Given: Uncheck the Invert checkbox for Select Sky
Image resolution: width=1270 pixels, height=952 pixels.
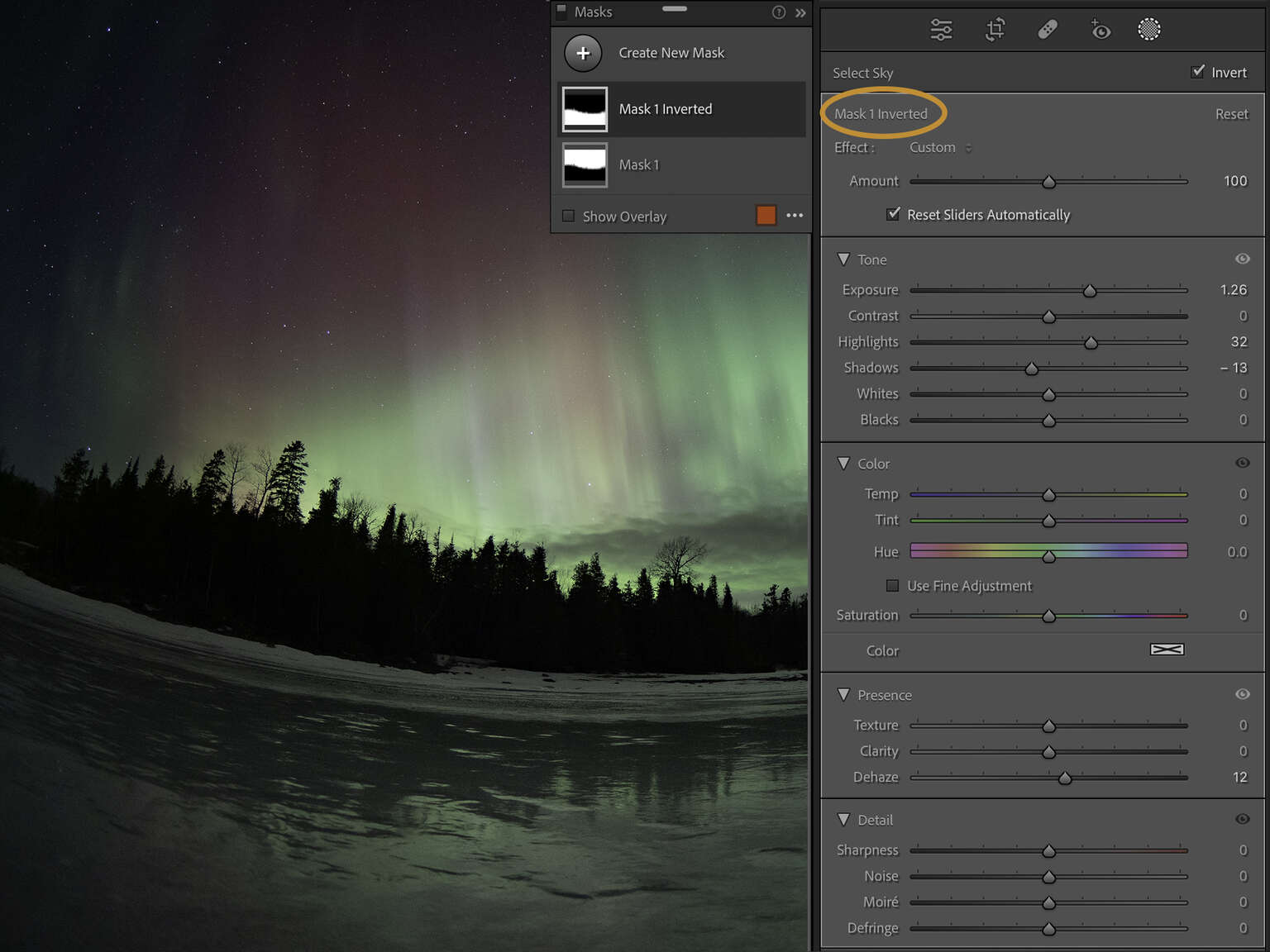Looking at the screenshot, I should [x=1198, y=71].
